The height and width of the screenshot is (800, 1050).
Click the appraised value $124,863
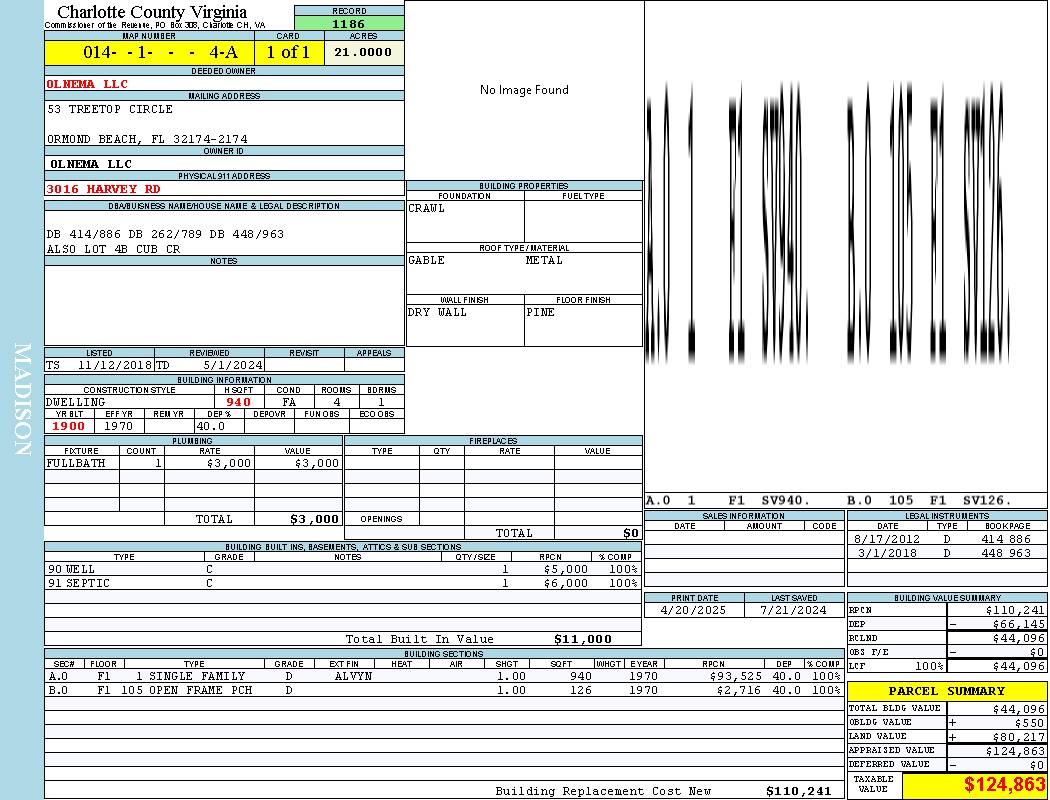1015,751
